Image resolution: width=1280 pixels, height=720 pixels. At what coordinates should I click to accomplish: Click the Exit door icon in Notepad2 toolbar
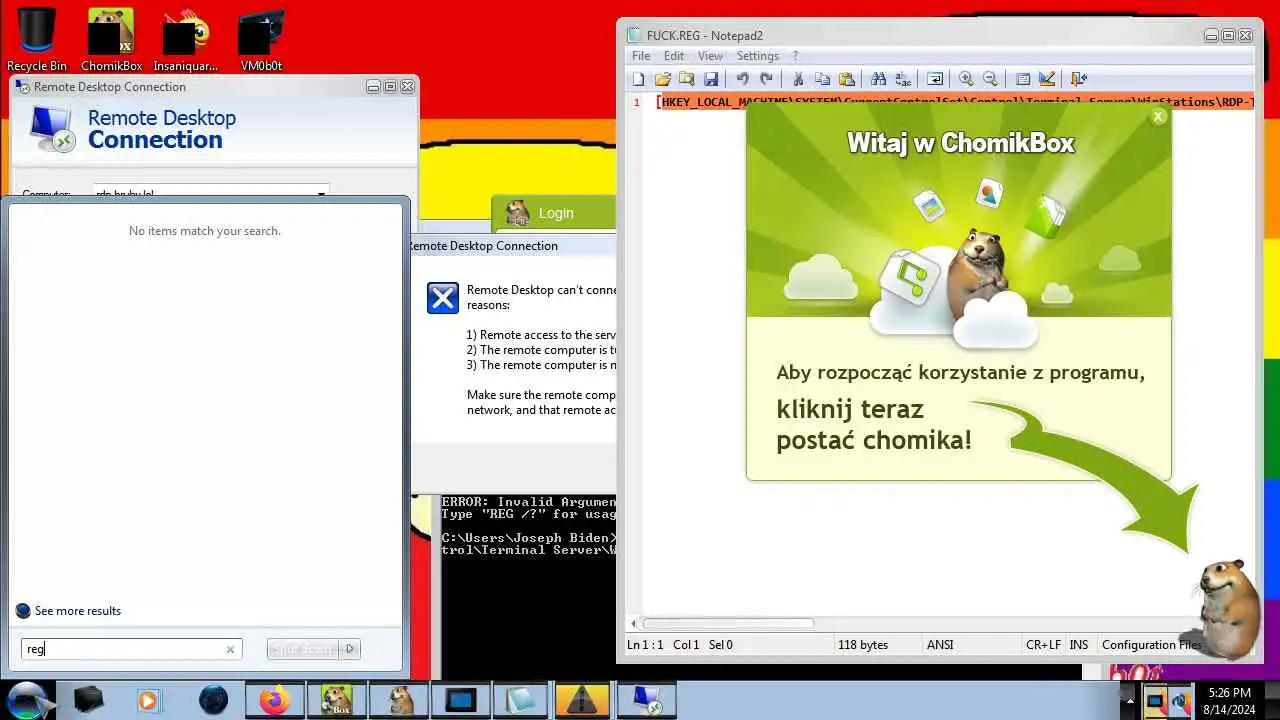1078,79
